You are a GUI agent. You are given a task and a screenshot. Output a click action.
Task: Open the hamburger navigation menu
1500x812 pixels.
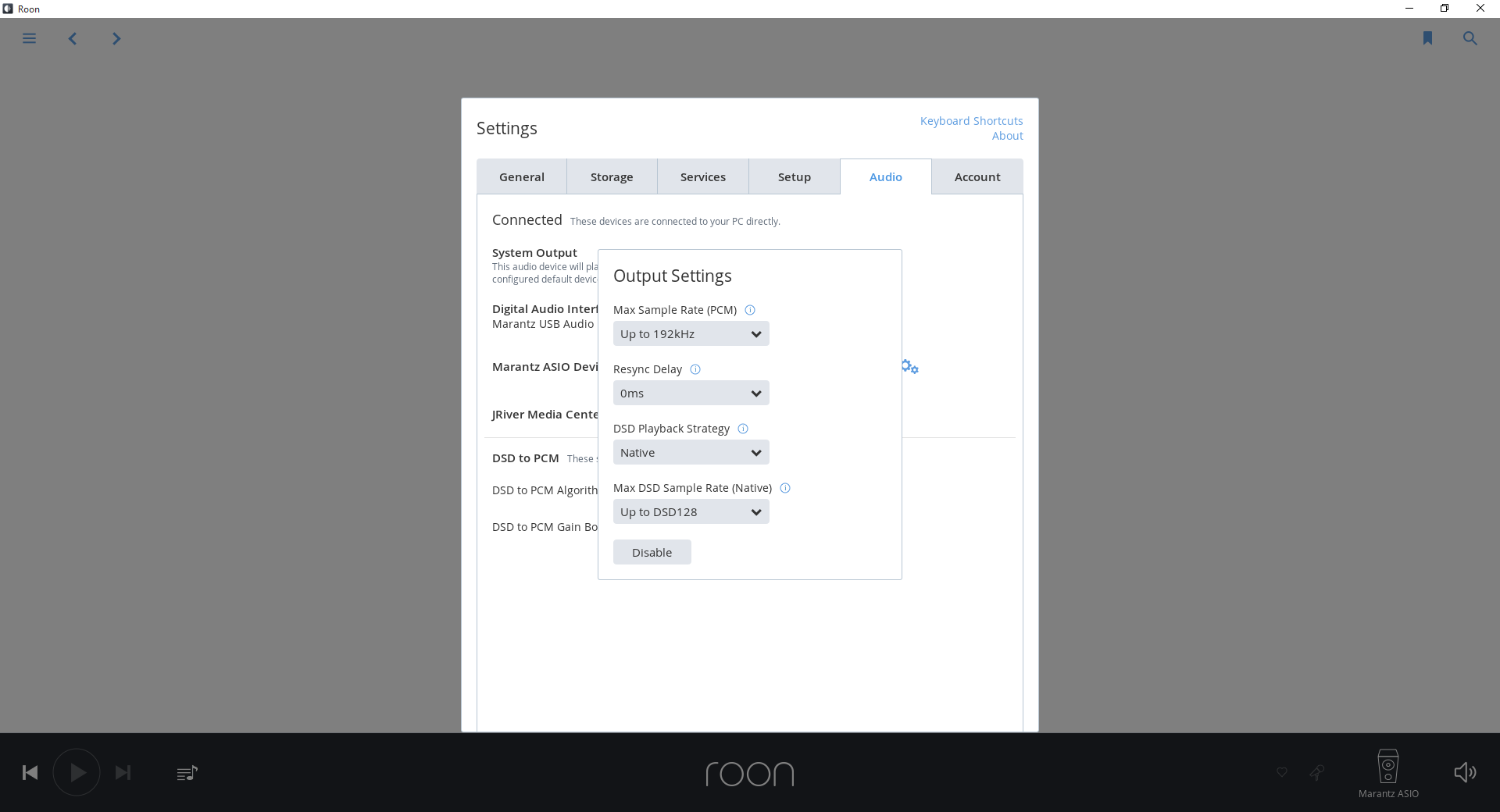(x=29, y=38)
